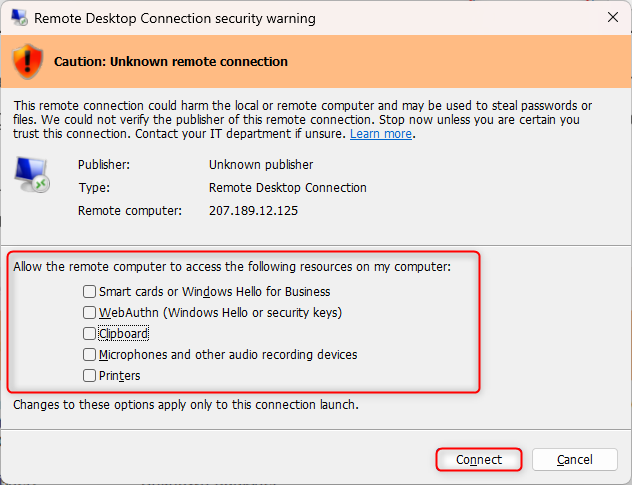The image size is (632, 485).
Task: Click the Caution: Unknown remote connection heading
Action: coord(171,62)
